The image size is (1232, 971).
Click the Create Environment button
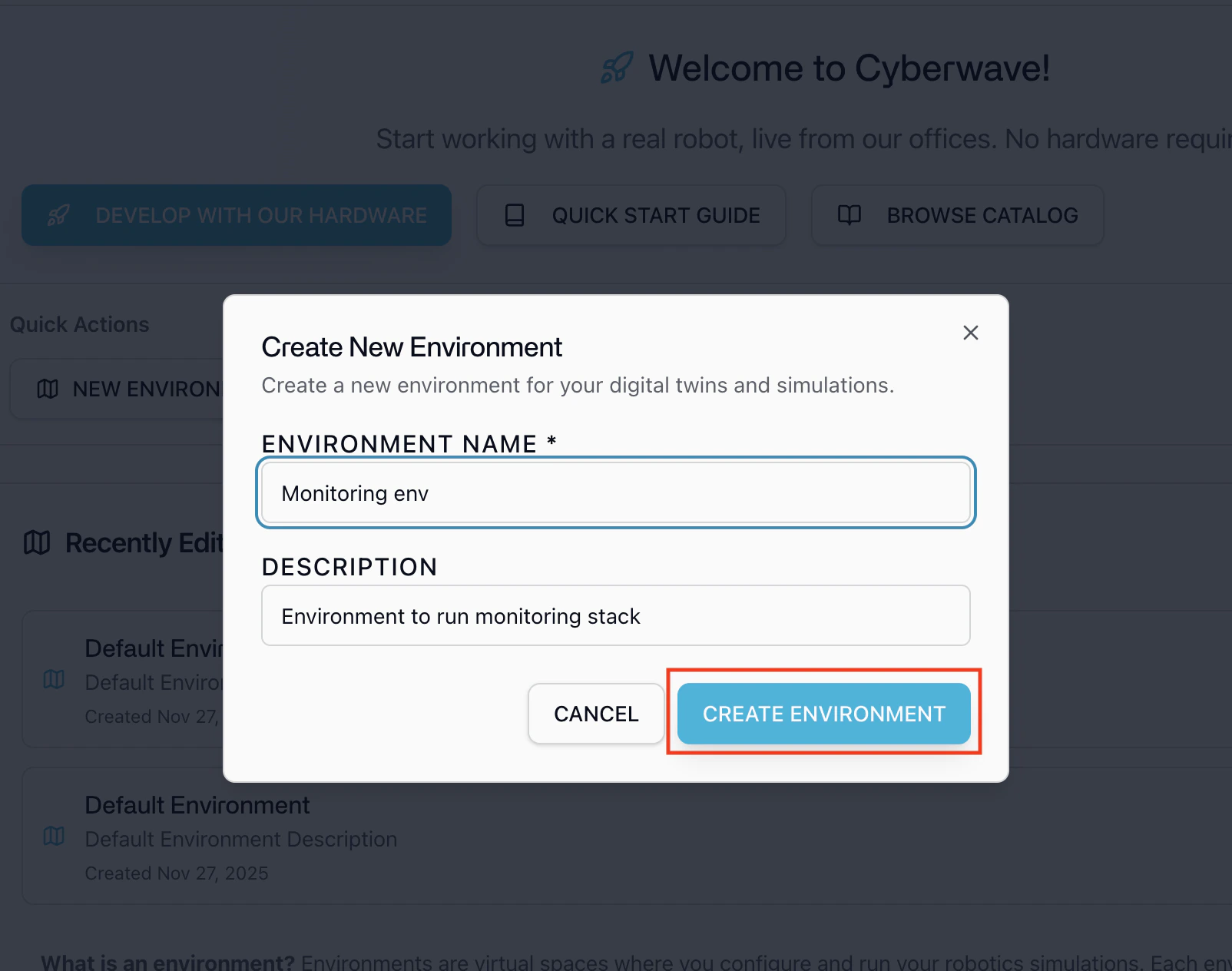823,714
